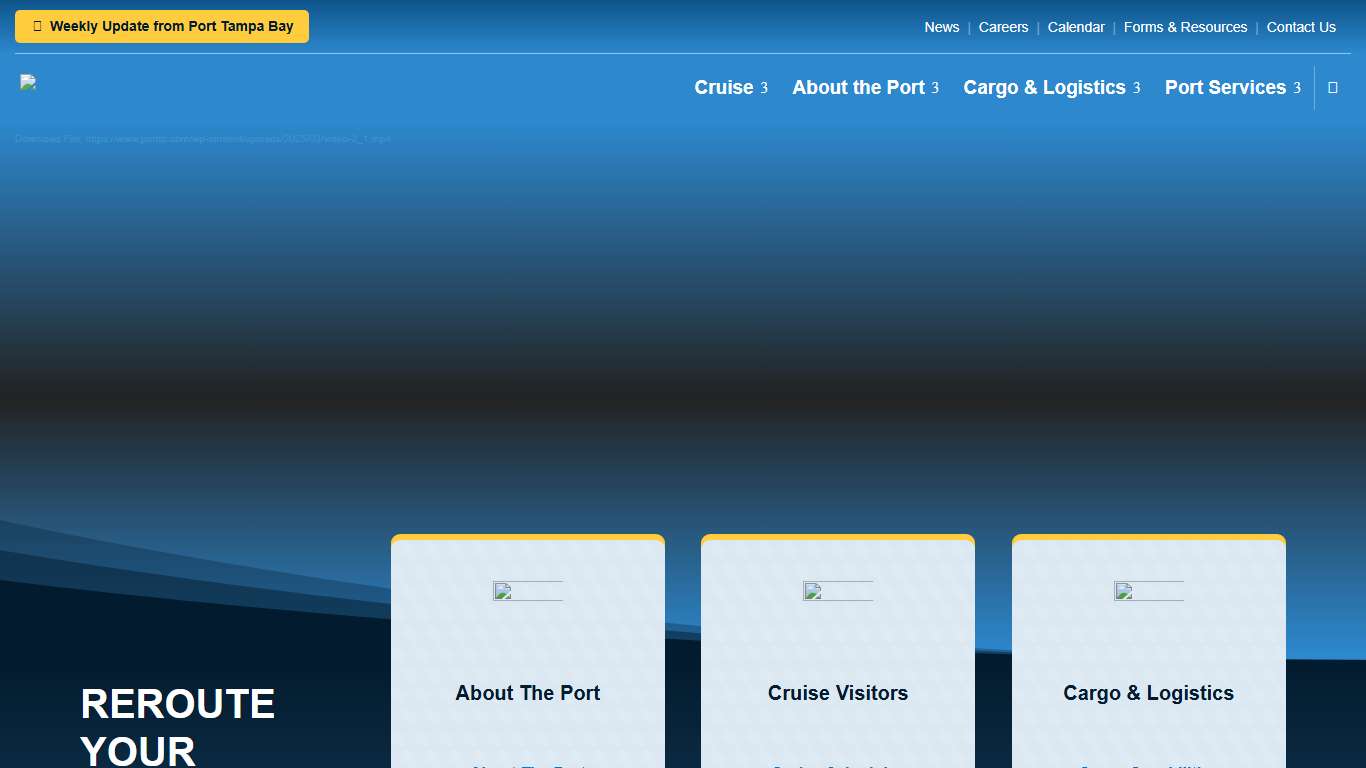This screenshot has width=1366, height=768.
Task: Expand the Cruise menu arrow
Action: (x=764, y=88)
